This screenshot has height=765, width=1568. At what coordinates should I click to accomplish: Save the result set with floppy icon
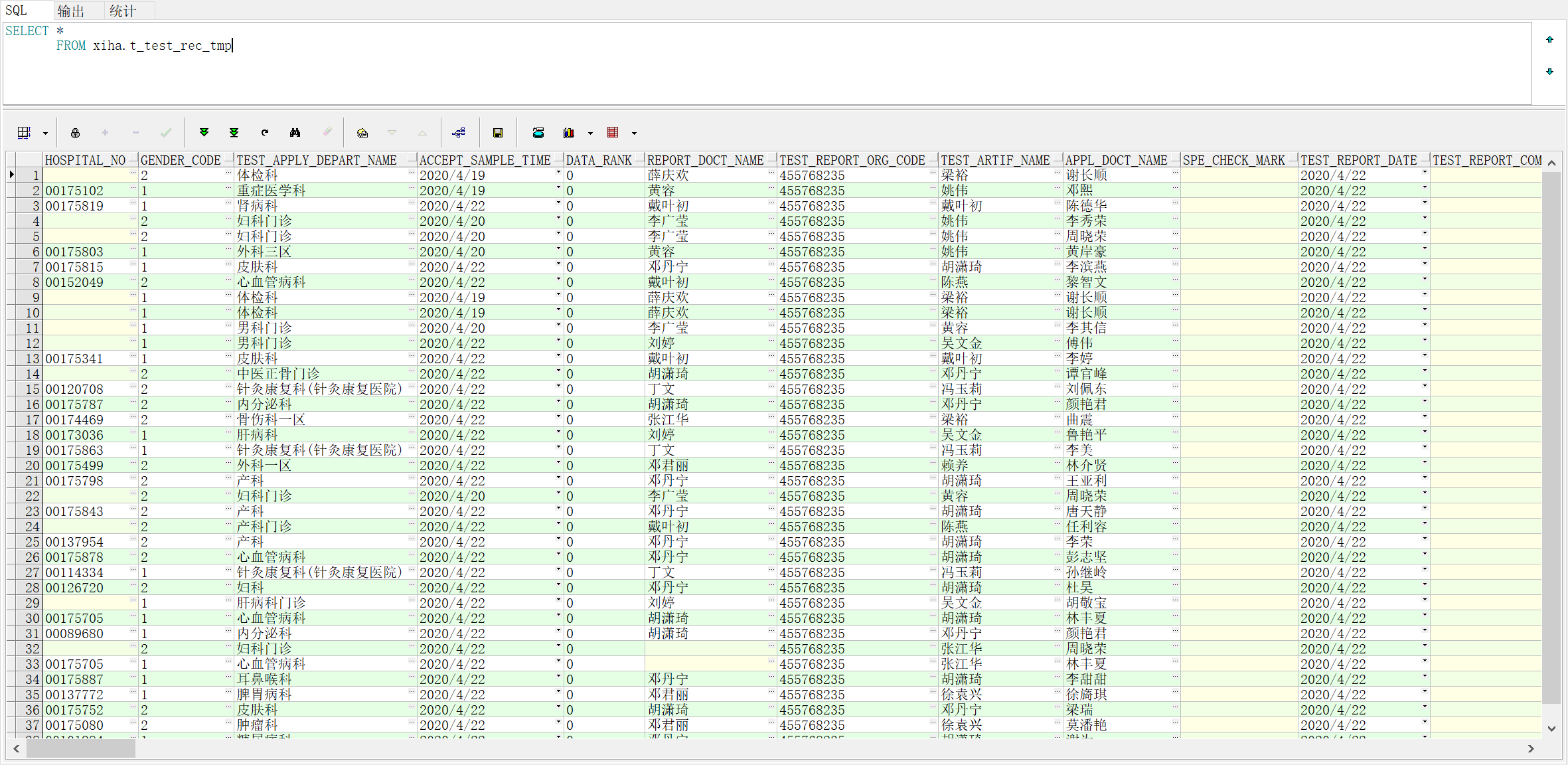[498, 133]
